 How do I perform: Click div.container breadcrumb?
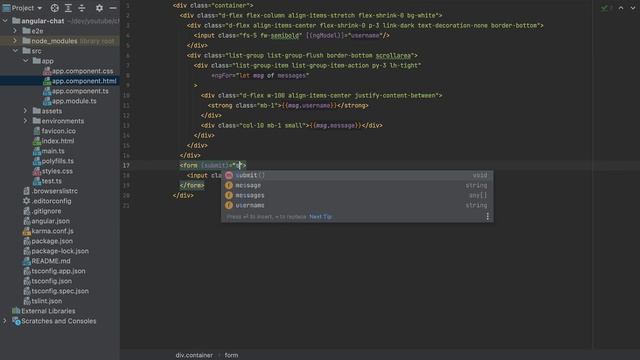194,355
